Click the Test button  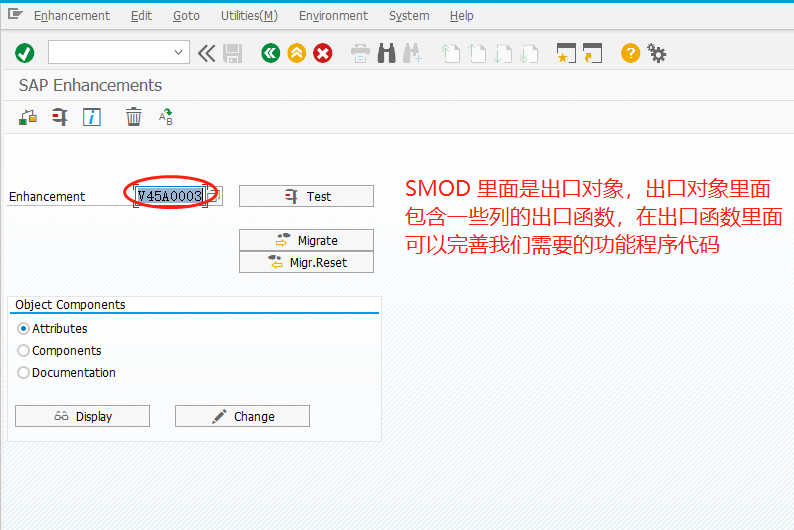[306, 196]
